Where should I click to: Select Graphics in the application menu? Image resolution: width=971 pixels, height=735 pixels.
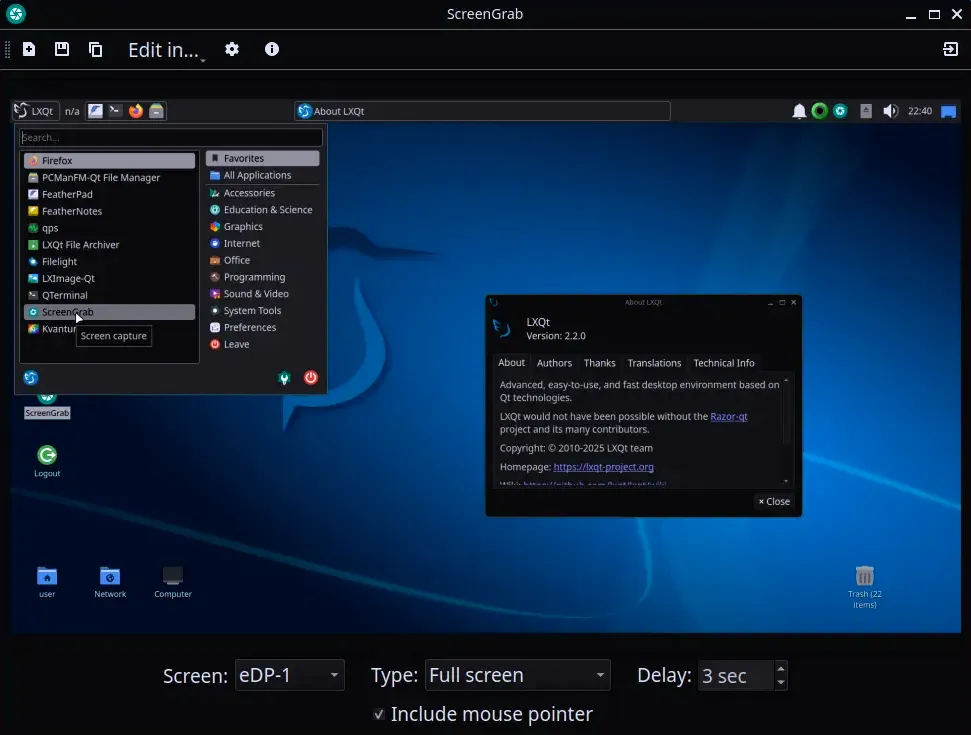pos(243,227)
